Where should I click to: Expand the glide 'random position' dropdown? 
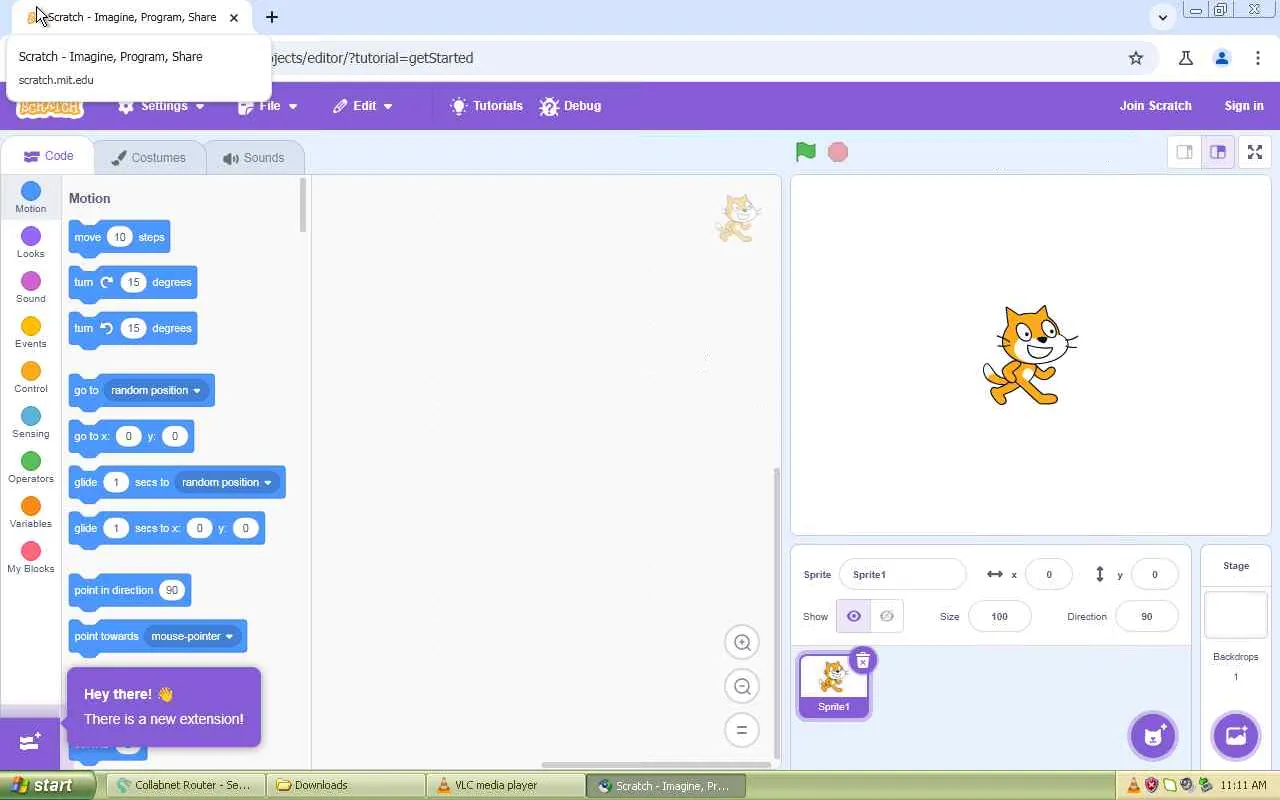pyautogui.click(x=227, y=482)
